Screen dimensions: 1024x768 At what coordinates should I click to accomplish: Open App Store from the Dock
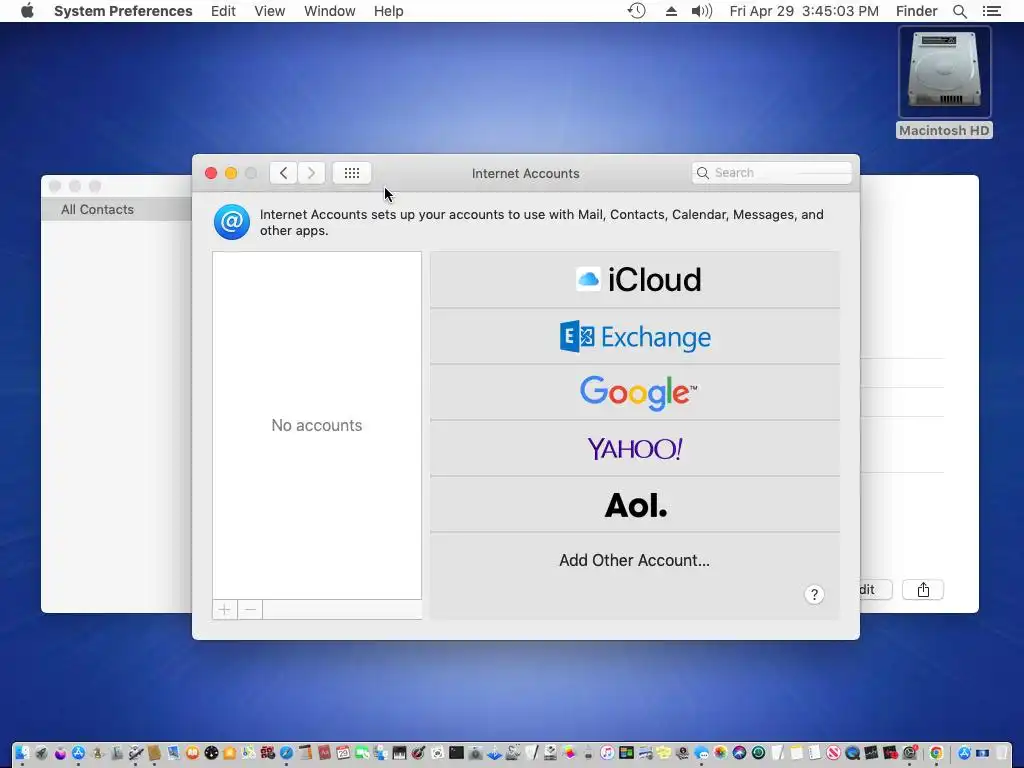[78, 753]
